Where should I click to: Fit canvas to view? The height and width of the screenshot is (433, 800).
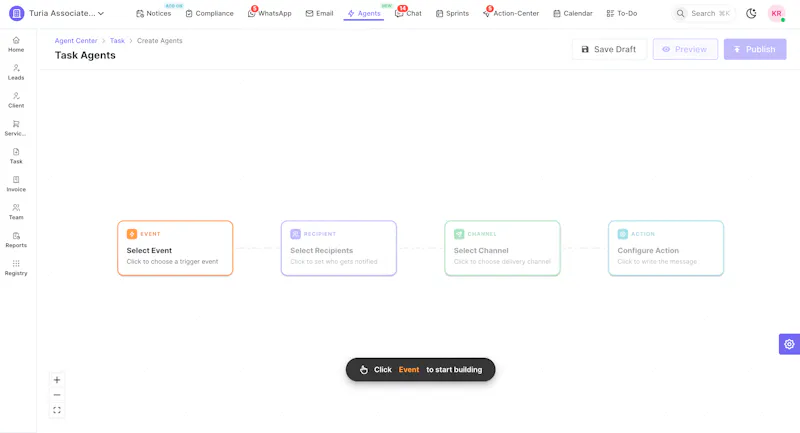point(57,410)
